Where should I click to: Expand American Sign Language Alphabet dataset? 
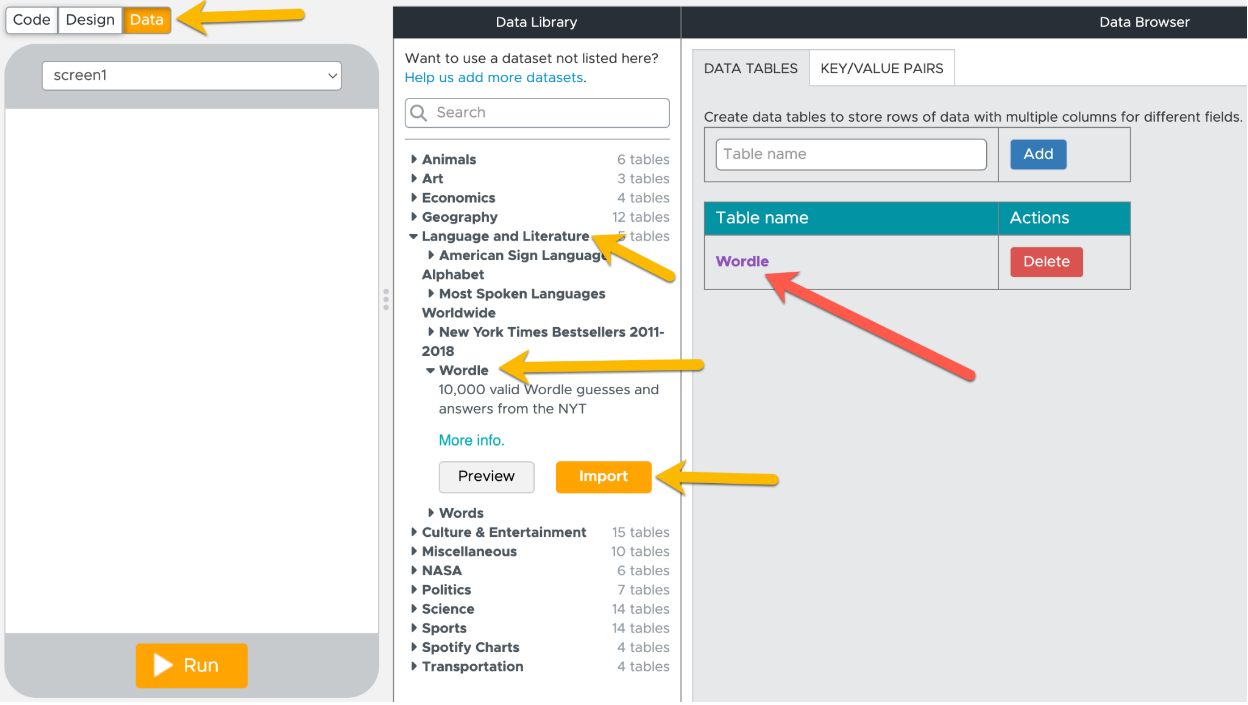[x=517, y=265]
